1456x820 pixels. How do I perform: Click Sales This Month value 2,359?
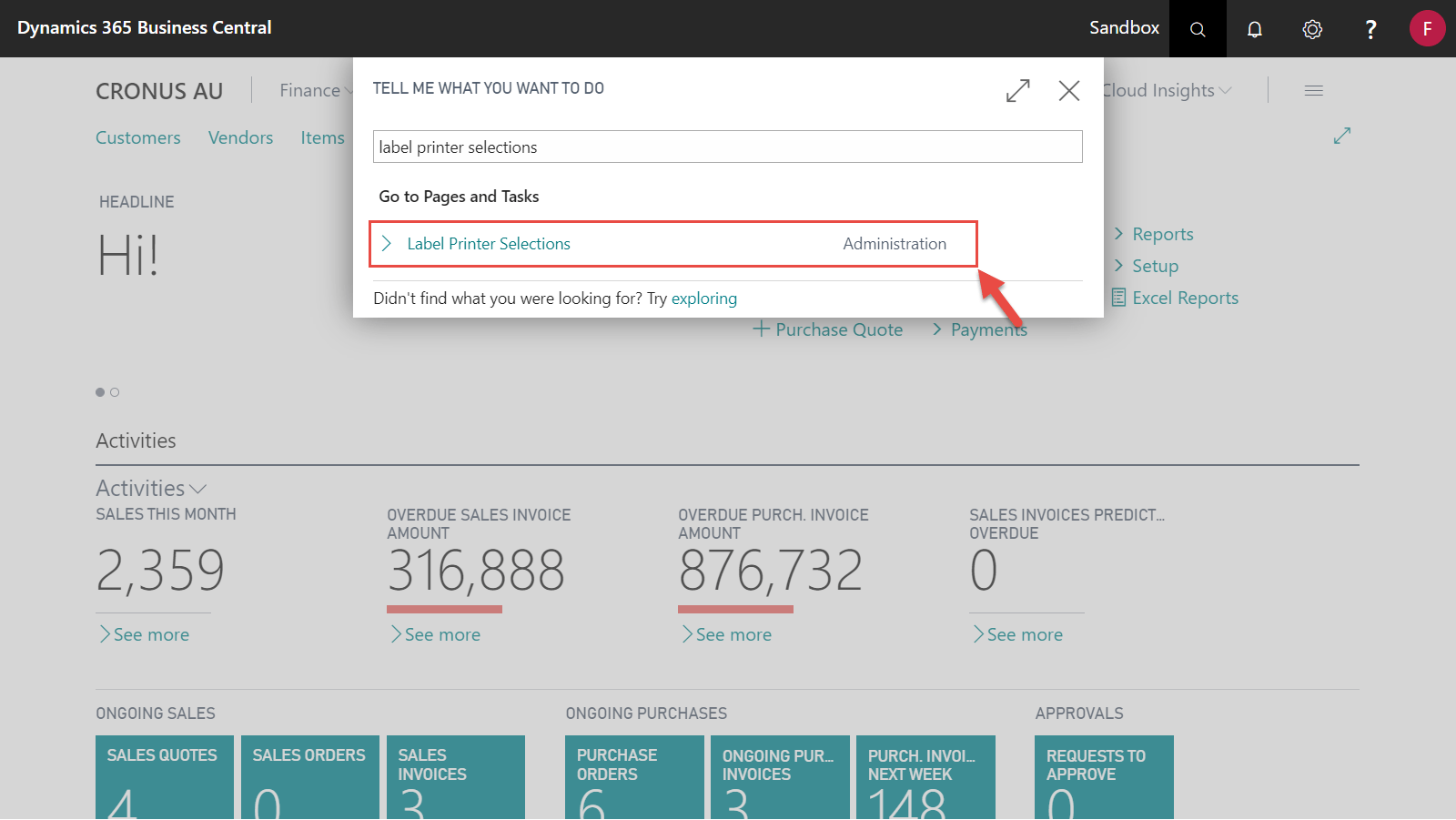(x=160, y=571)
